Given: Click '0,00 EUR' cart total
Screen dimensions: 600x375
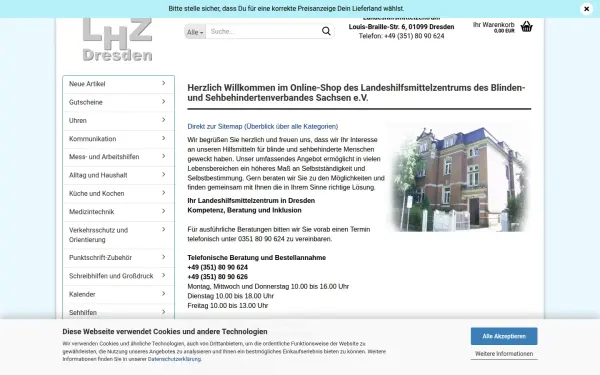Looking at the screenshot, I should pyautogui.click(x=504, y=31).
